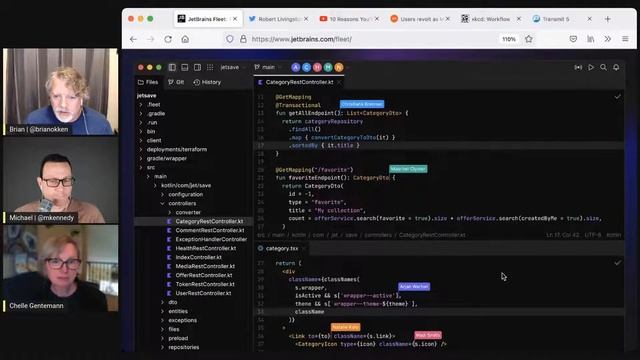Open HealthRestController.kt in file tree

point(205,248)
